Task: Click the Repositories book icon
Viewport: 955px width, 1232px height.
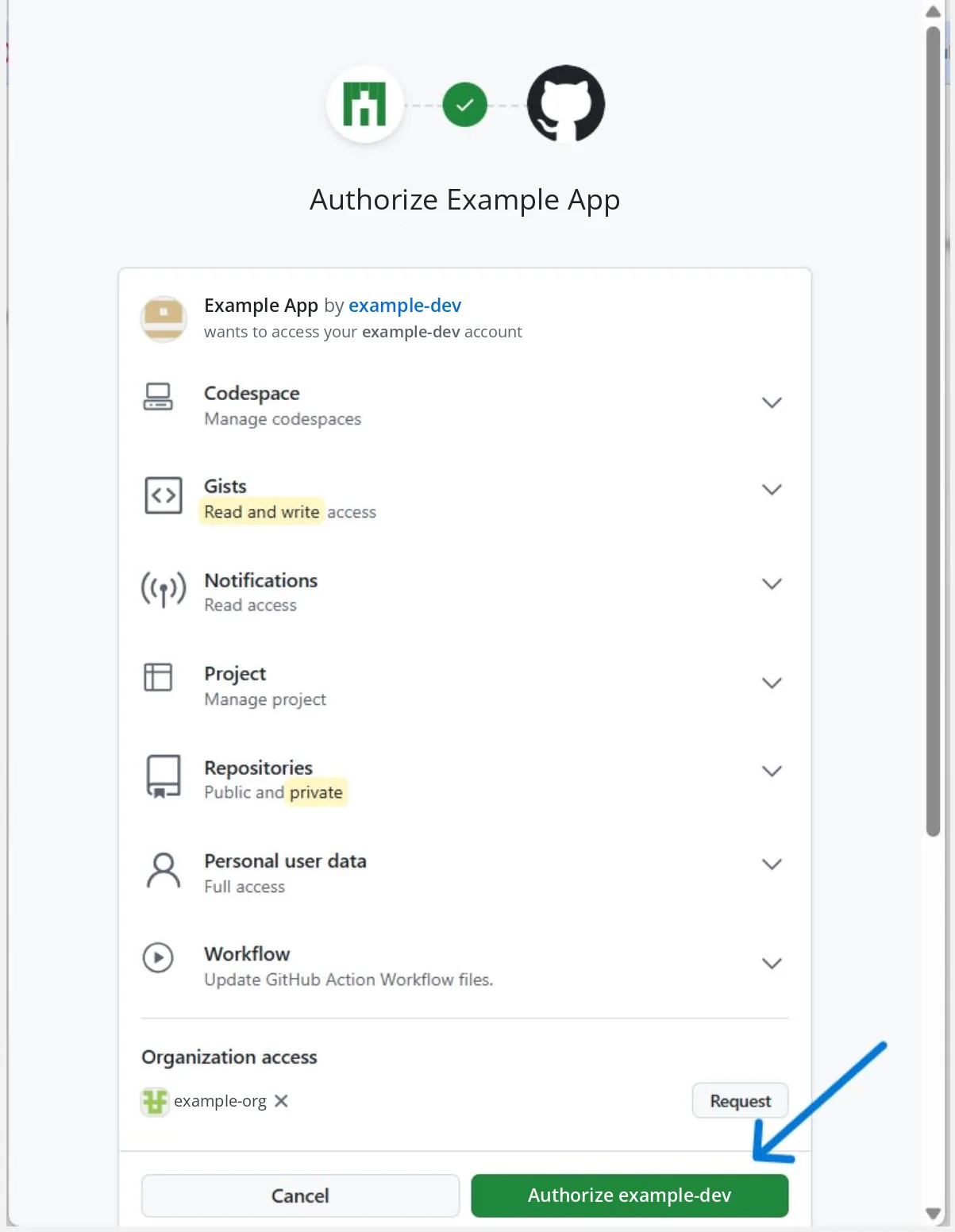Action: click(x=164, y=776)
